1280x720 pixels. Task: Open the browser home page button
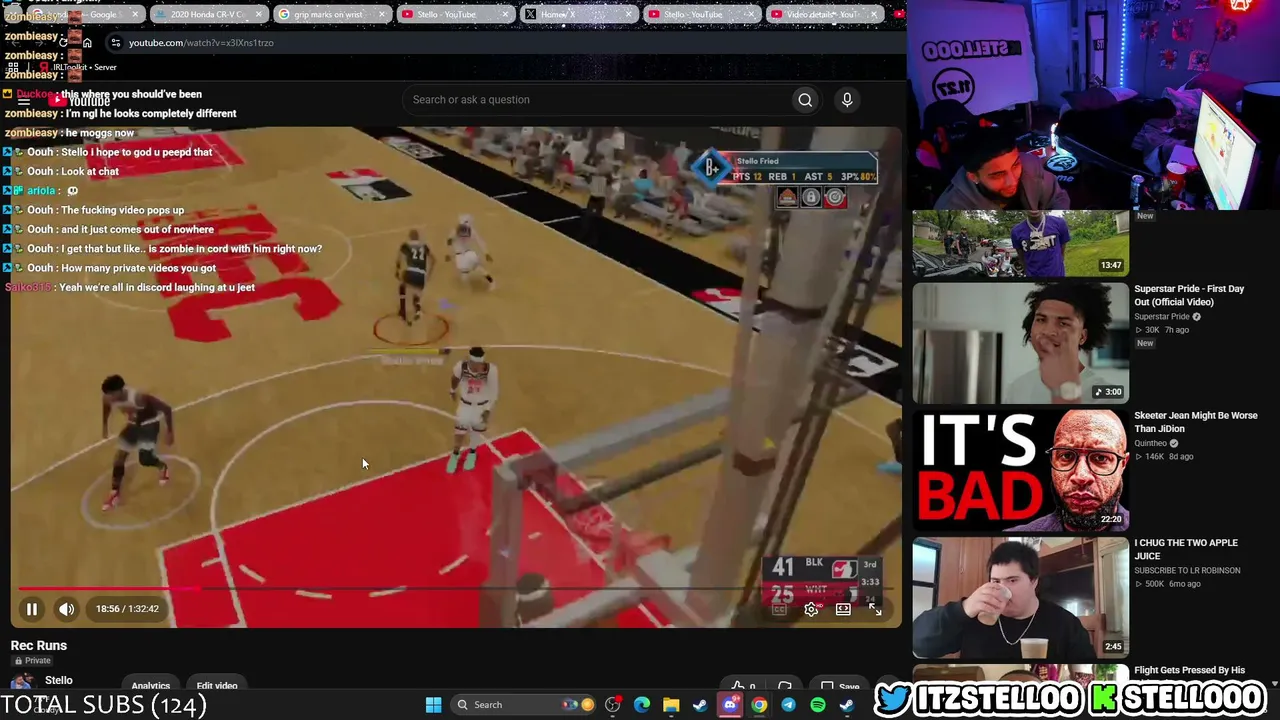point(87,43)
